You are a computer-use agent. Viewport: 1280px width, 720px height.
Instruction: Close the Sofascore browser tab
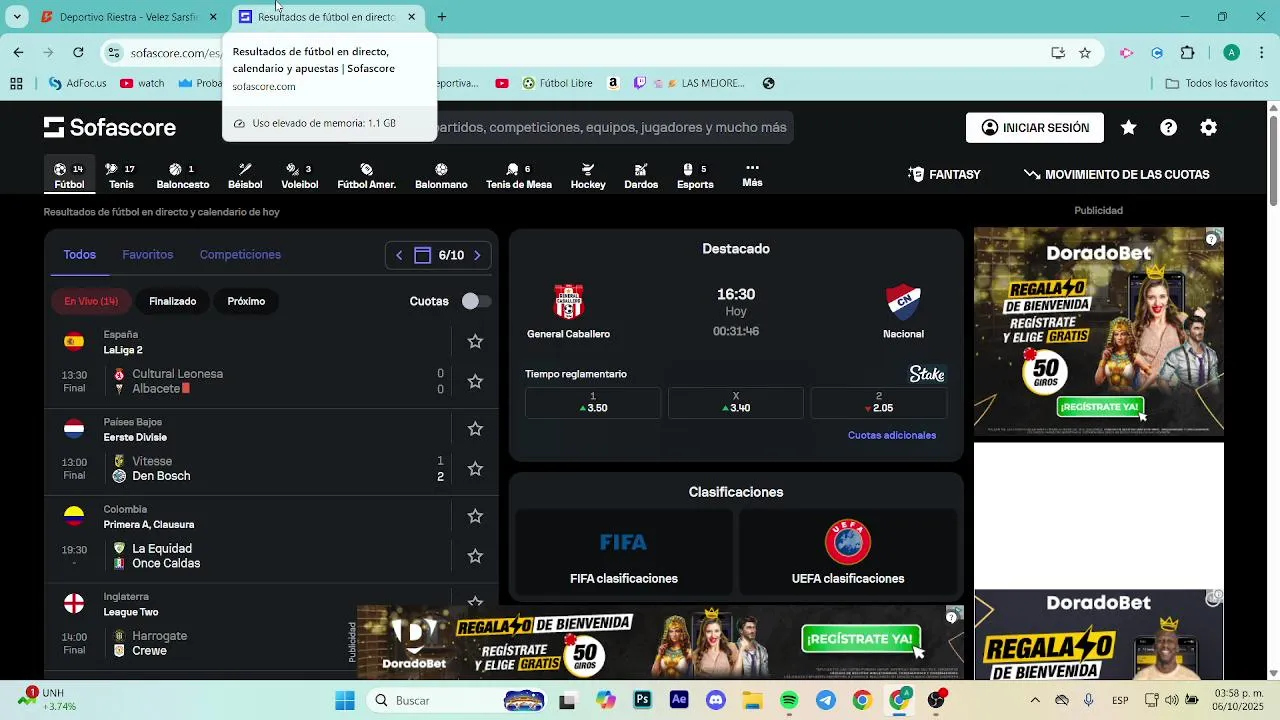pos(411,17)
